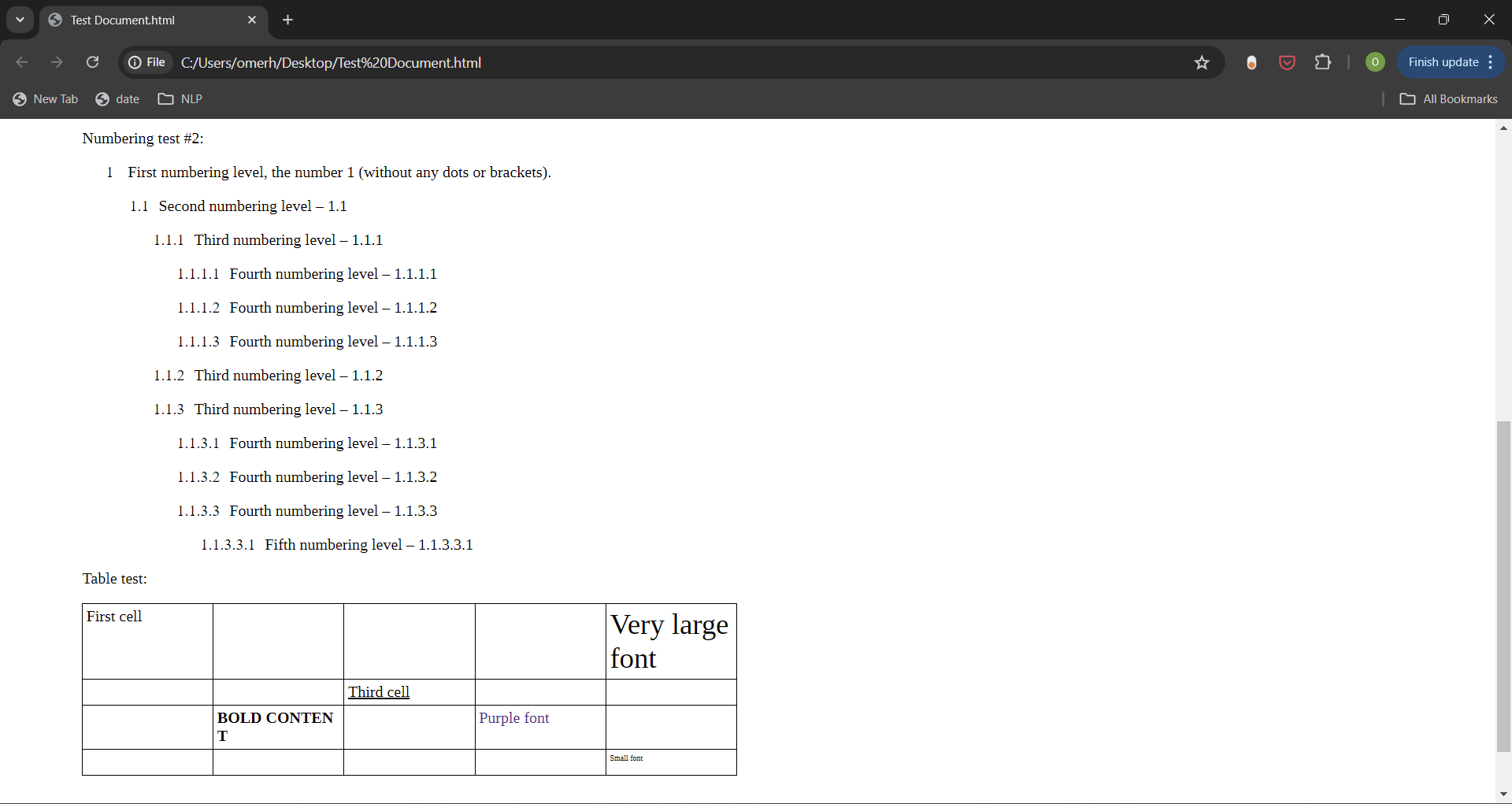Image resolution: width=1512 pixels, height=804 pixels.
Task: Click 'Third numbering level – 1.1.1' text
Action: [288, 240]
